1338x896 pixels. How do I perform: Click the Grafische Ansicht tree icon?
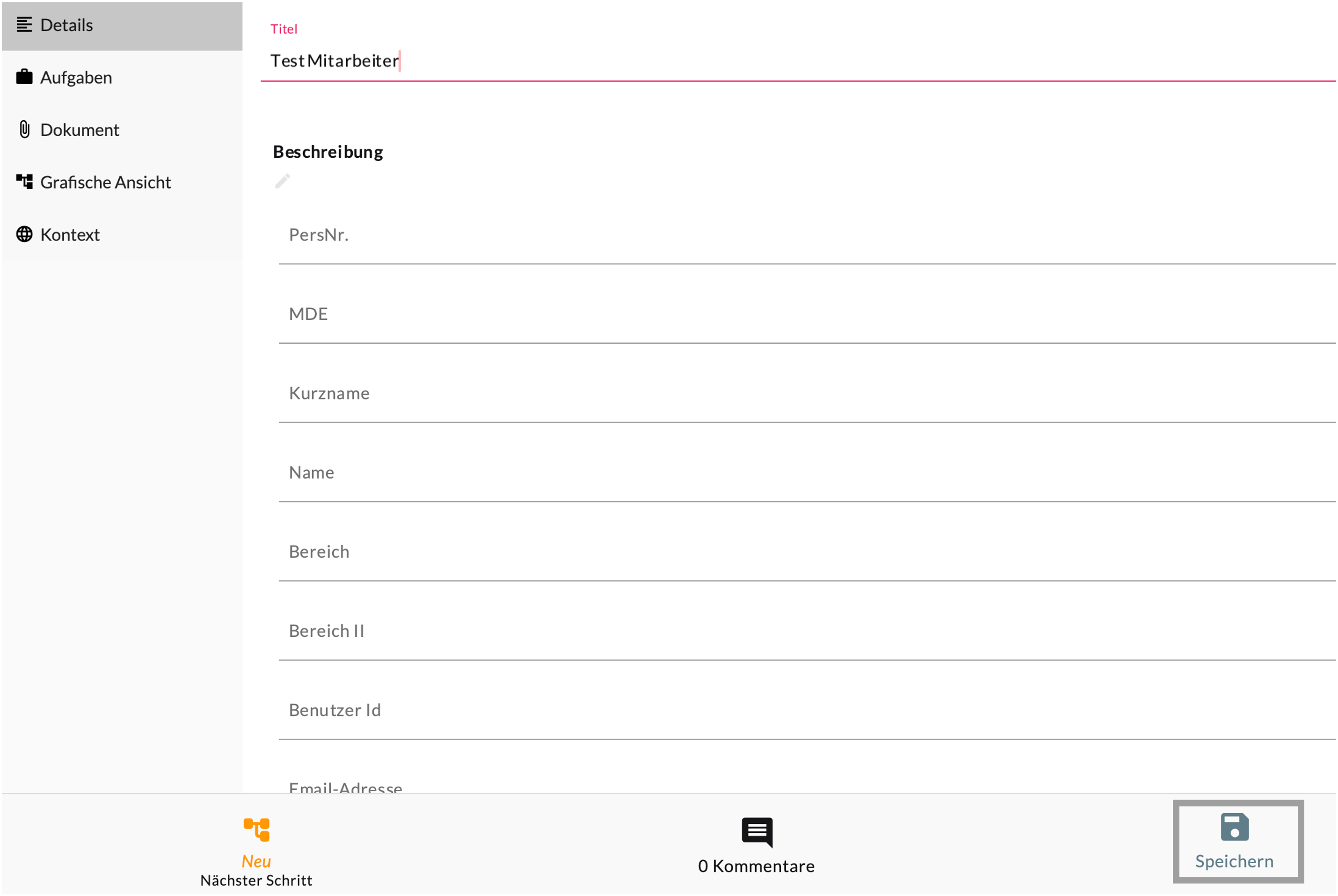point(24,182)
